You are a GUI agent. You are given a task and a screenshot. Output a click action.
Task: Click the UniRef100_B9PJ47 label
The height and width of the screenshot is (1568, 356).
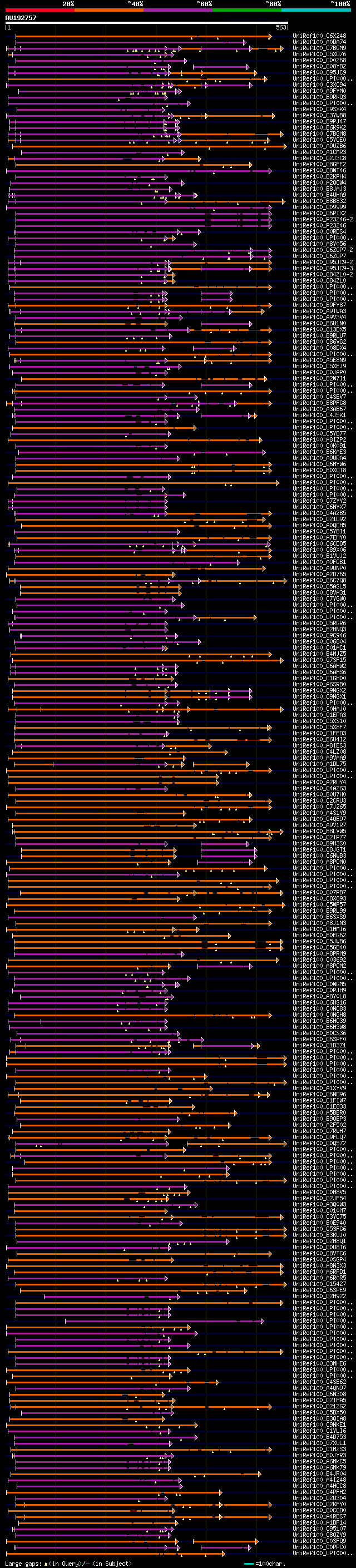[319, 122]
